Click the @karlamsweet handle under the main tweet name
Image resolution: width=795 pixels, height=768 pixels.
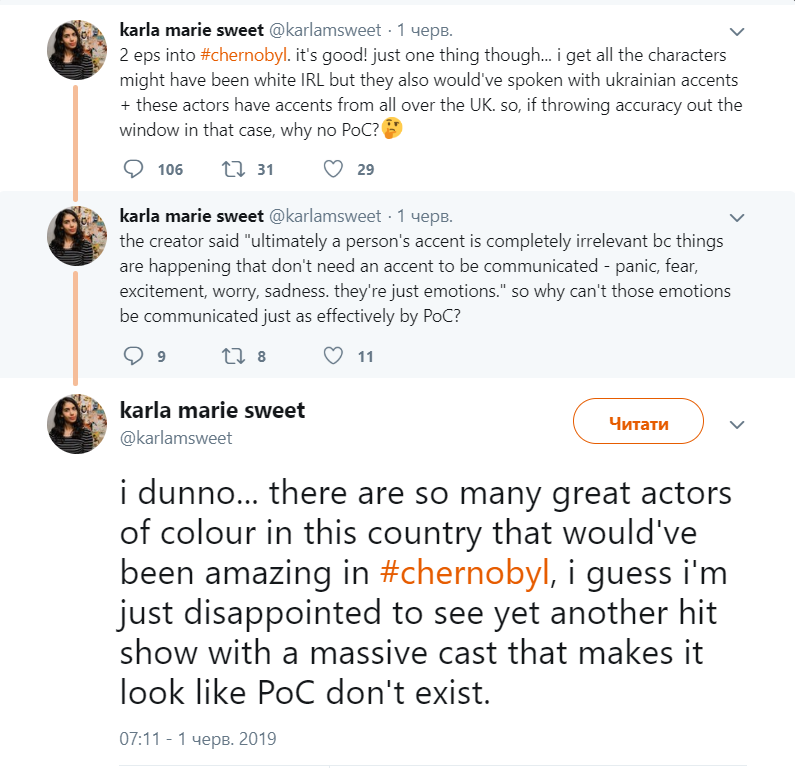tap(176, 438)
